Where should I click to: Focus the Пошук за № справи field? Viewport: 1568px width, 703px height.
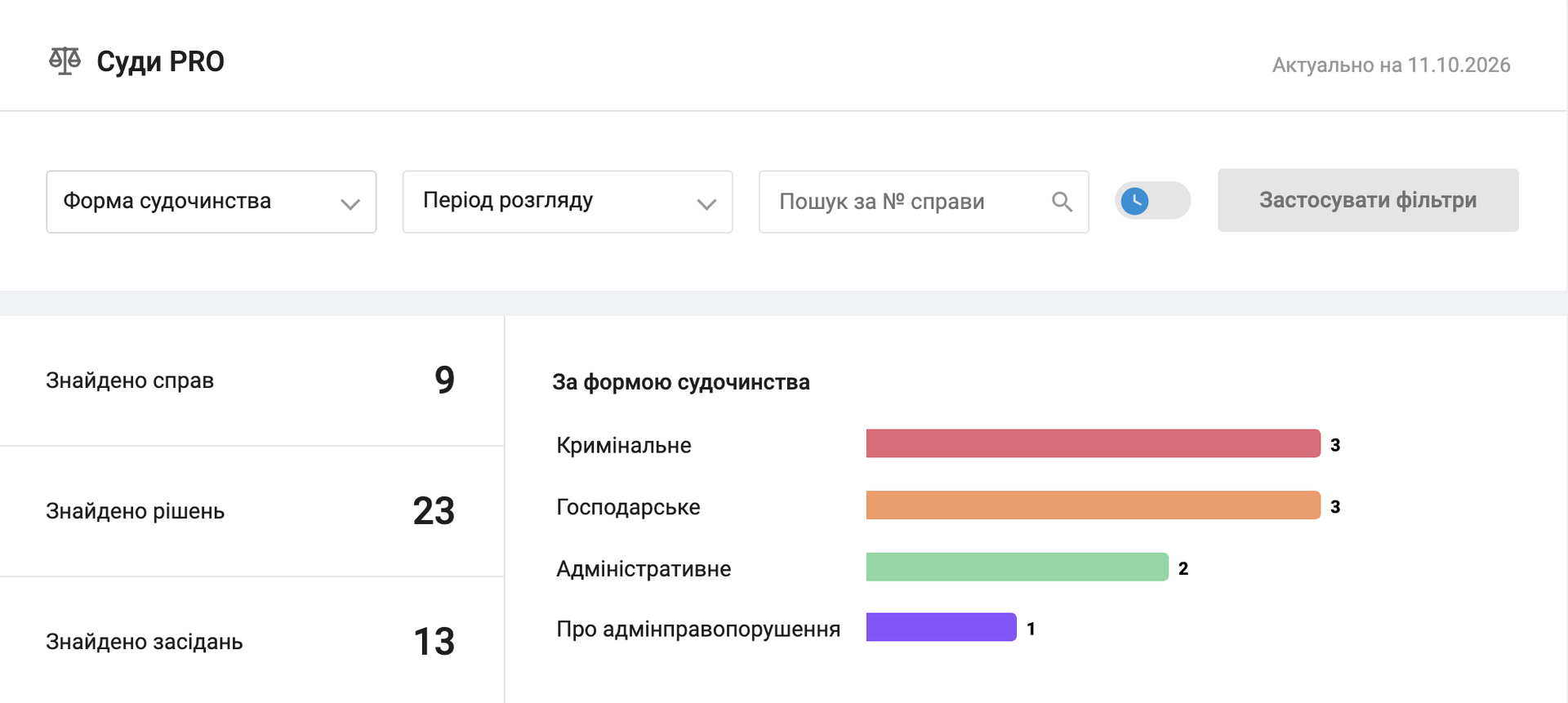pos(924,202)
